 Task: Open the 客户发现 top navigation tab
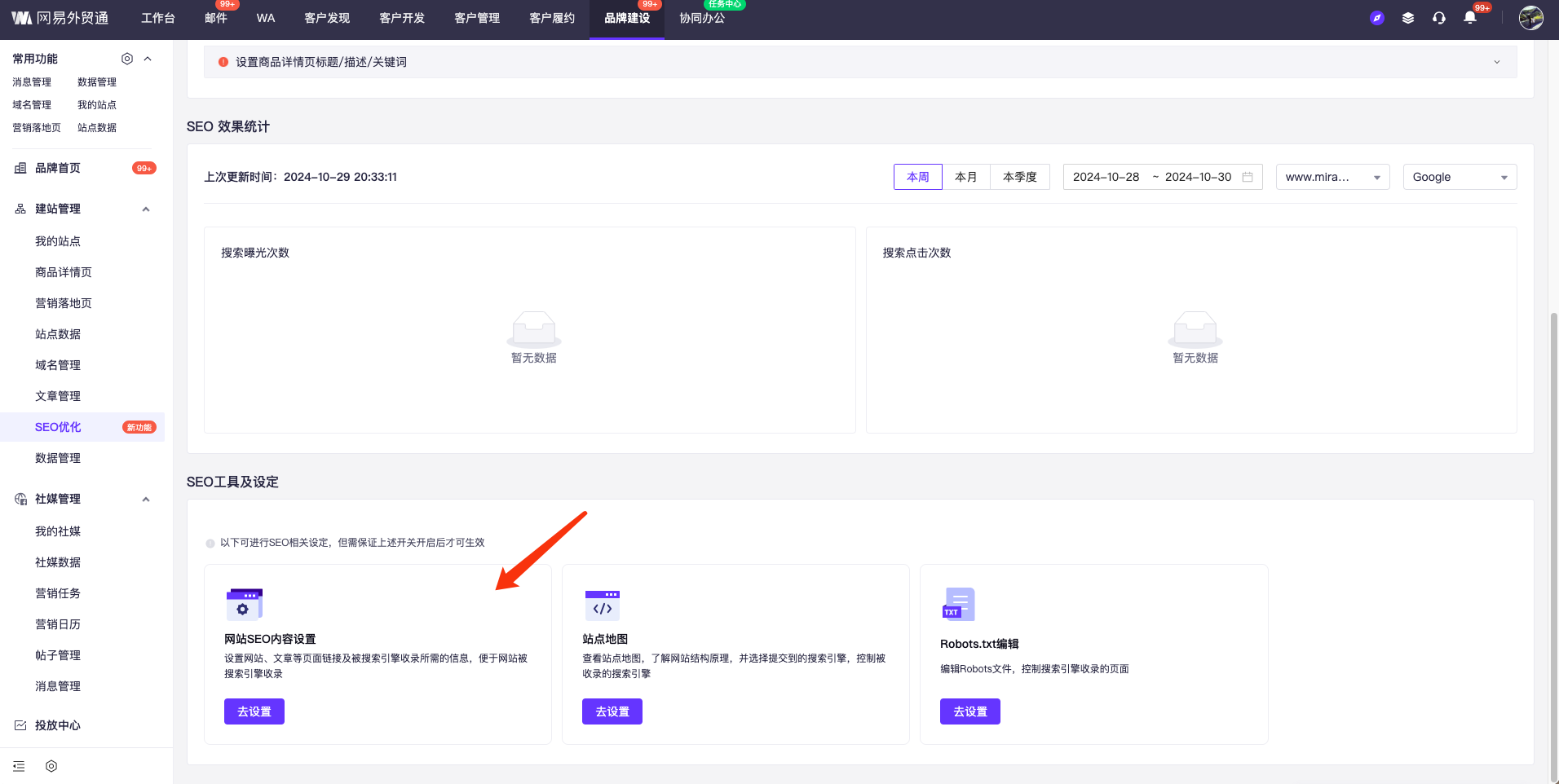pos(327,18)
